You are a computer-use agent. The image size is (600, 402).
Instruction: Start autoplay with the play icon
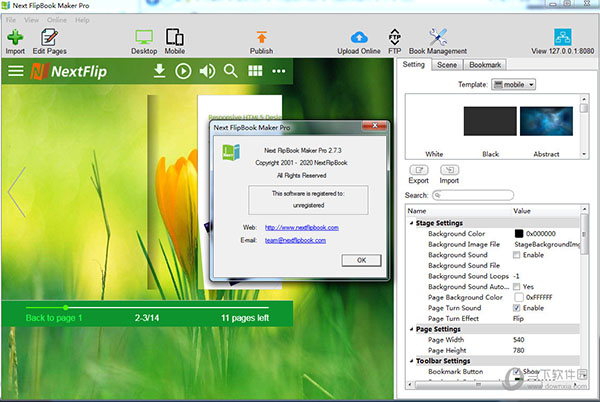point(183,71)
